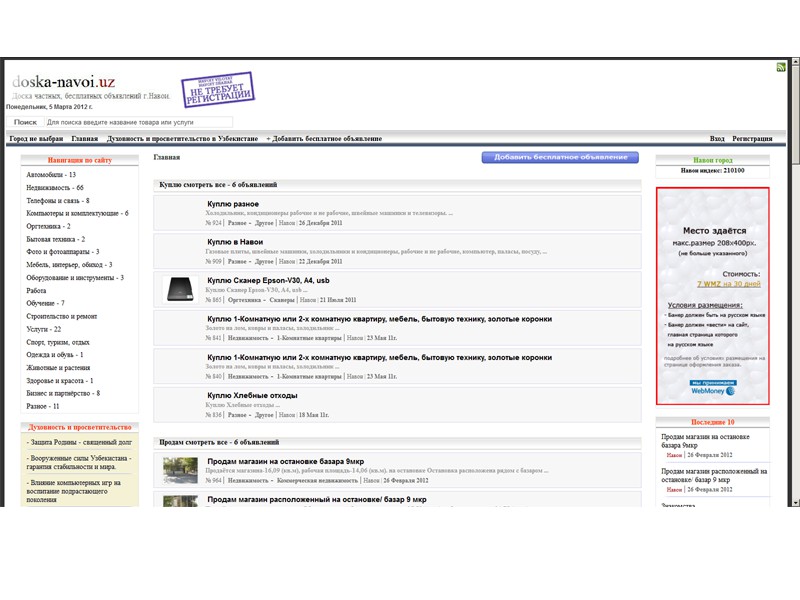
Task: Open 'Продам магазин на остановке базара 9мкр' listing
Action: point(286,461)
